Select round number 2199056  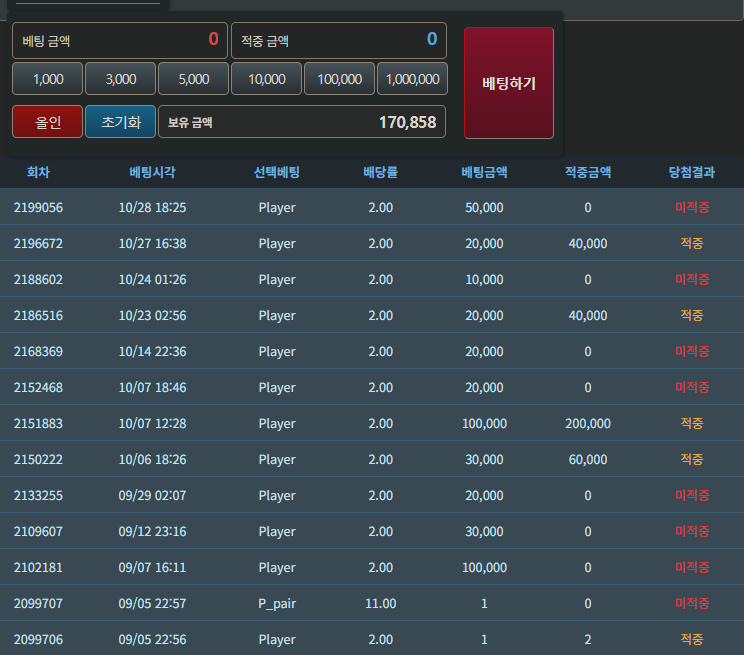click(38, 207)
